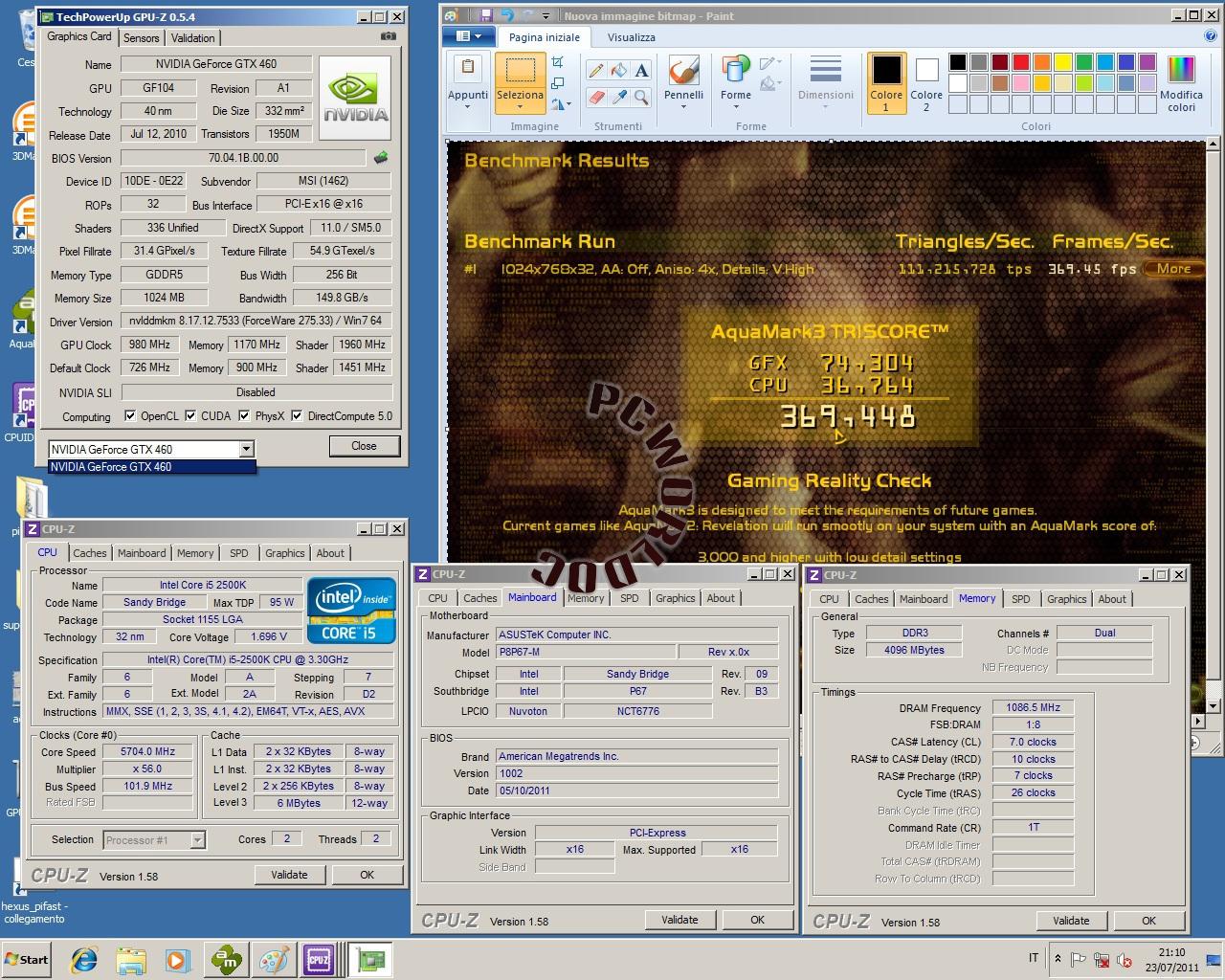Click the GPU-Z graphics card taskbar icon
Image resolution: width=1225 pixels, height=980 pixels.
(370, 960)
